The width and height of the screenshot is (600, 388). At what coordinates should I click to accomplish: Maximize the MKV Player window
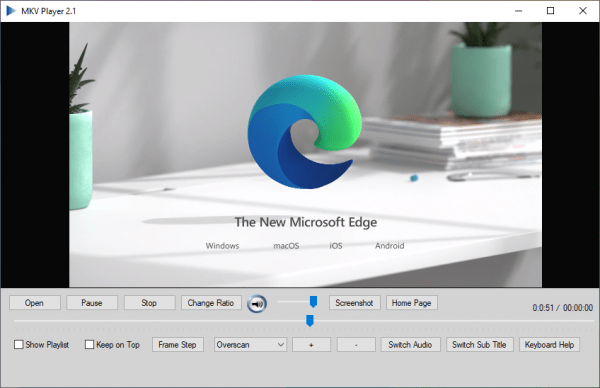click(550, 11)
